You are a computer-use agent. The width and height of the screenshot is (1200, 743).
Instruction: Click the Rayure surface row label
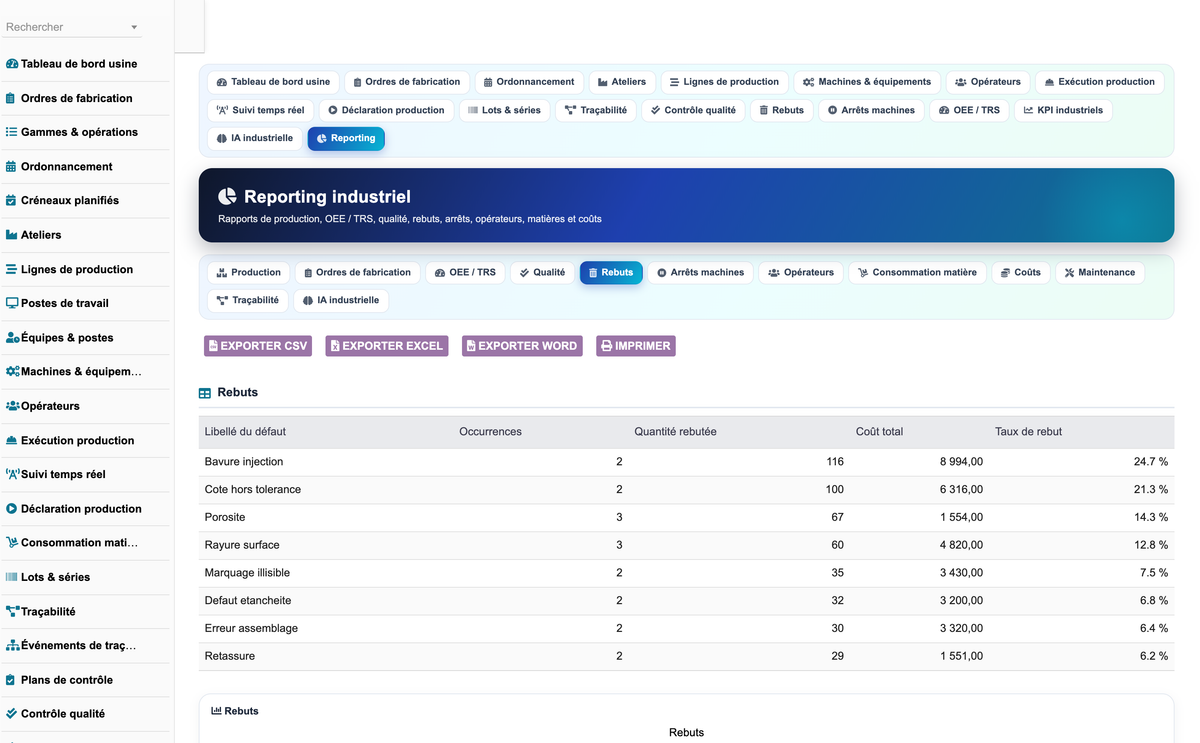[242, 545]
